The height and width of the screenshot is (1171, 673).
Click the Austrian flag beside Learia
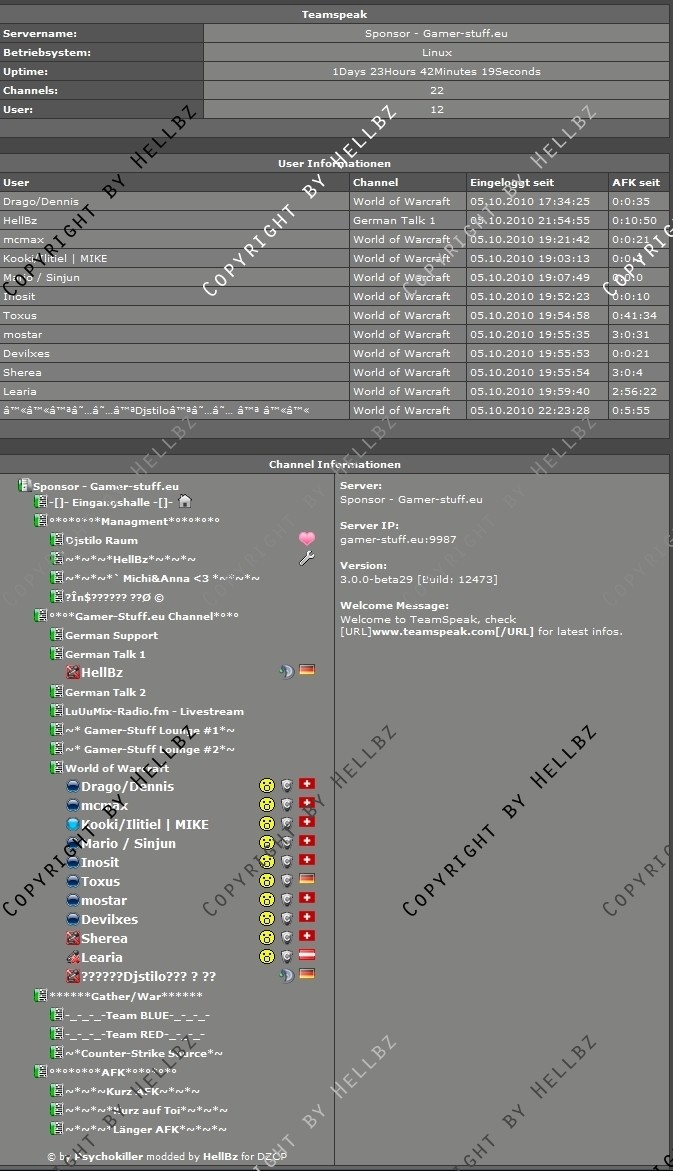(307, 957)
